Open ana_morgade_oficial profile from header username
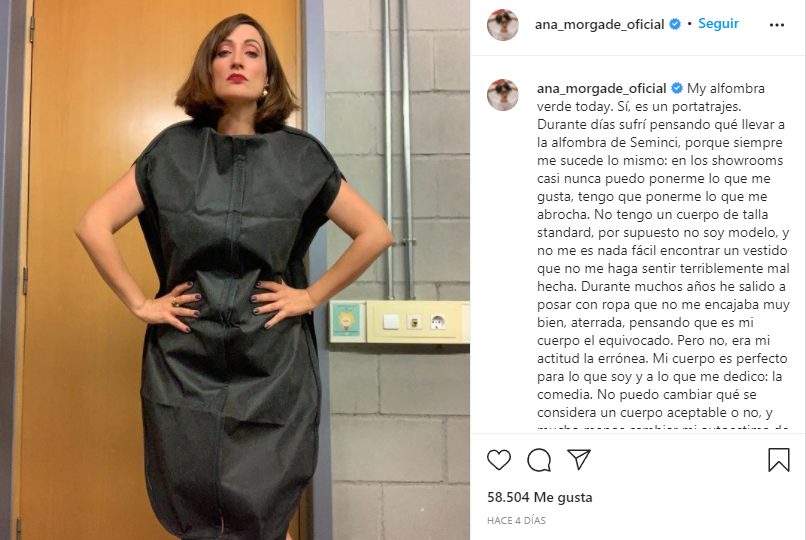Image resolution: width=806 pixels, height=540 pixels. pyautogui.click(x=599, y=25)
